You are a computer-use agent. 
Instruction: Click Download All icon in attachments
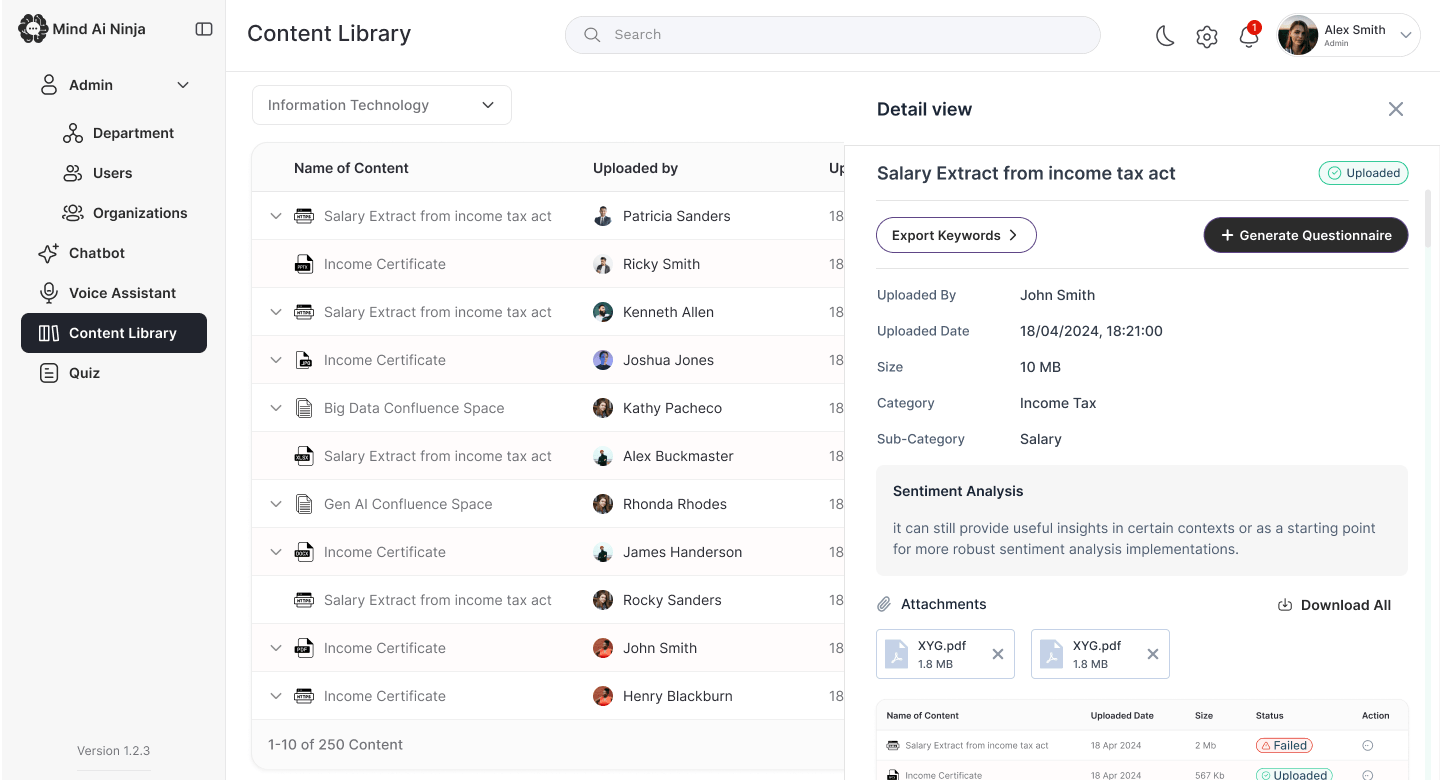coord(1285,605)
